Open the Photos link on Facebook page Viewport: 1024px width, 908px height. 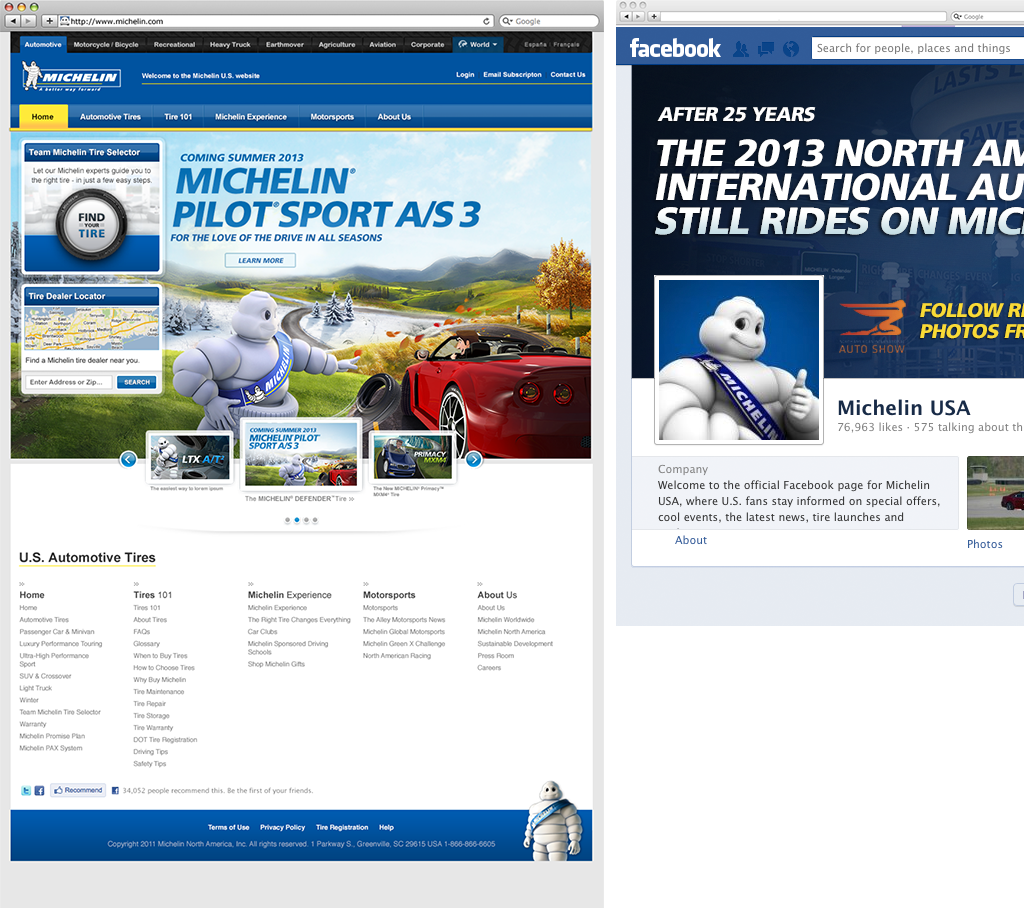pos(985,544)
